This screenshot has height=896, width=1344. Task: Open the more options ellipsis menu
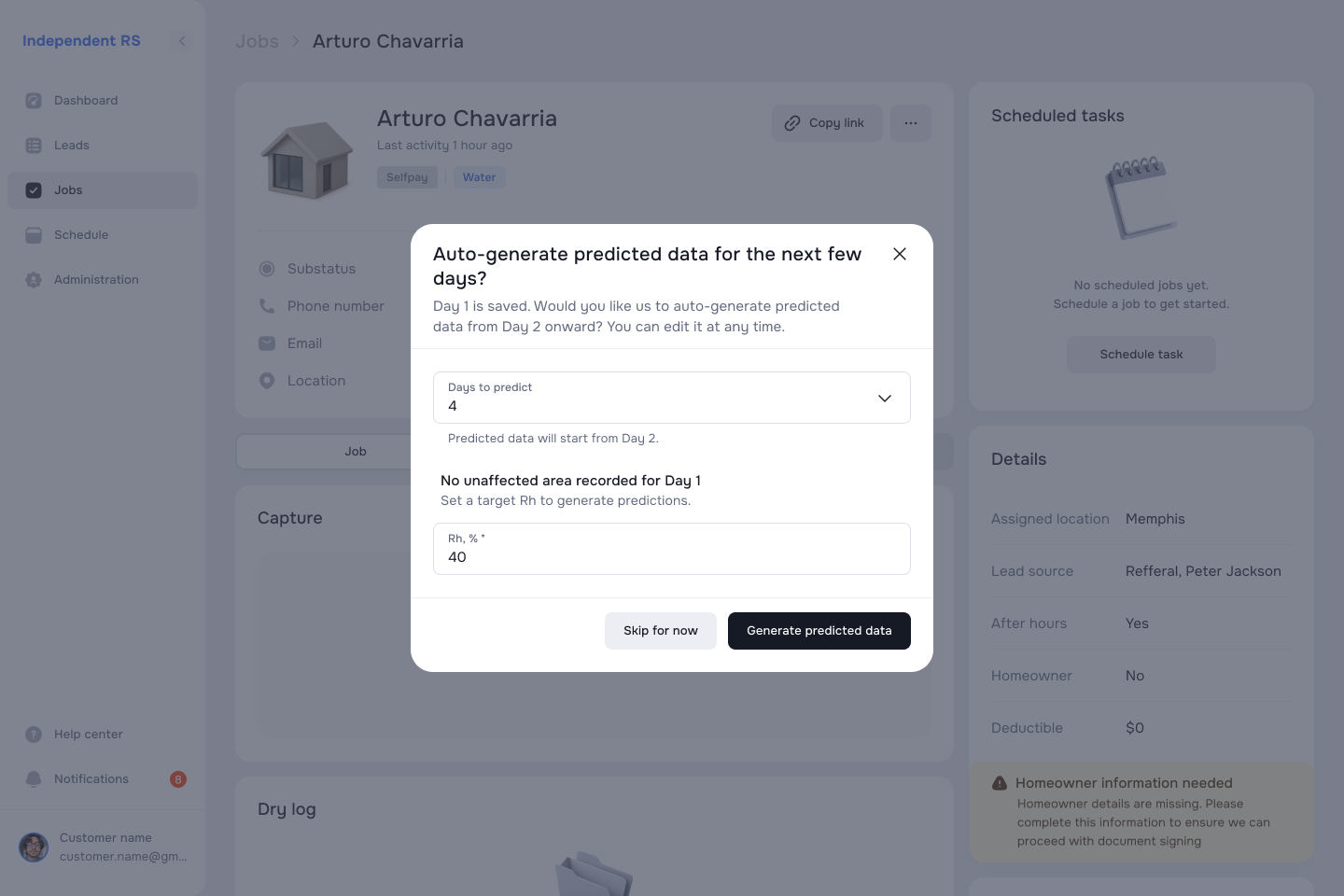coord(911,123)
